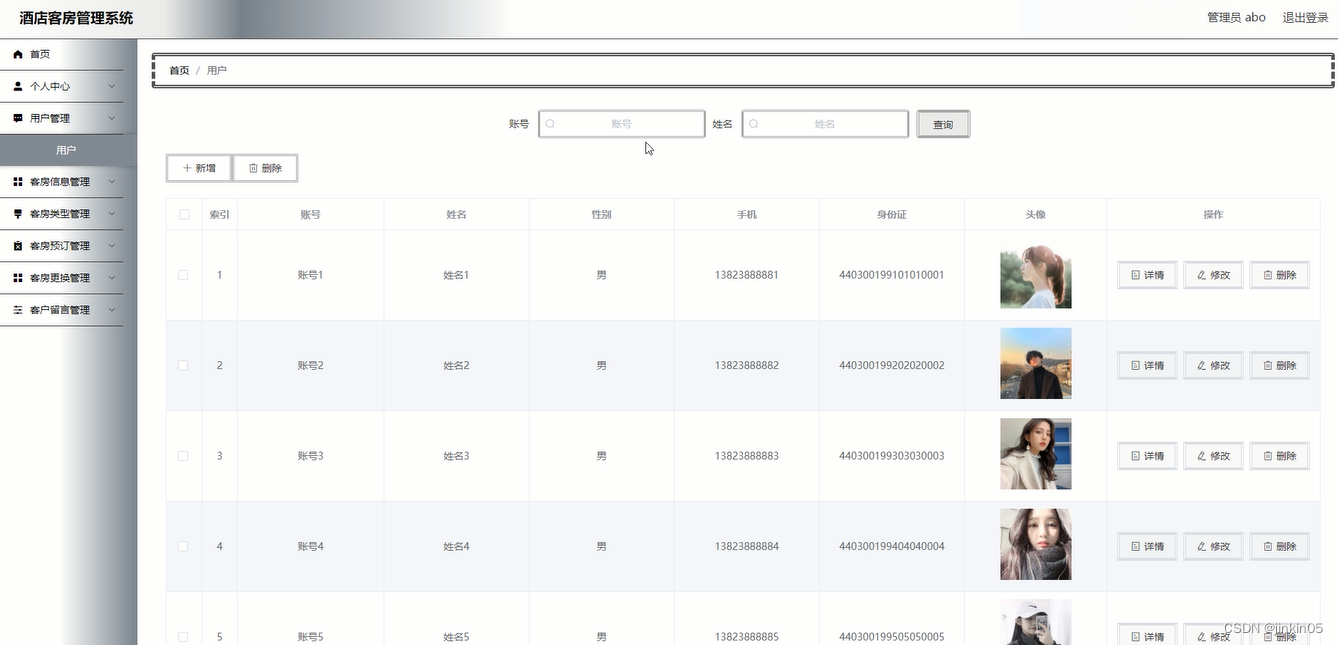Screen dimensions: 1338x645
Task: Expand 客房类型管理 using its chevron arrow
Action: 112,214
